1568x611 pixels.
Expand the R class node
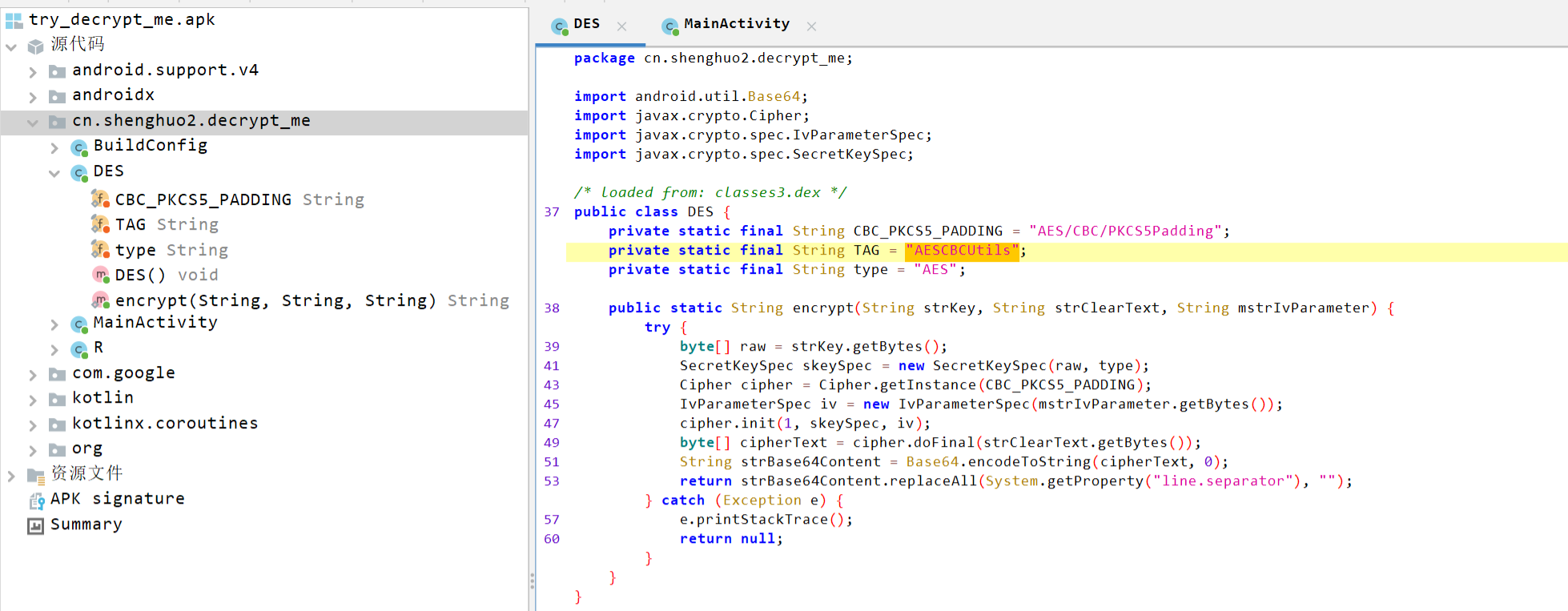click(54, 350)
